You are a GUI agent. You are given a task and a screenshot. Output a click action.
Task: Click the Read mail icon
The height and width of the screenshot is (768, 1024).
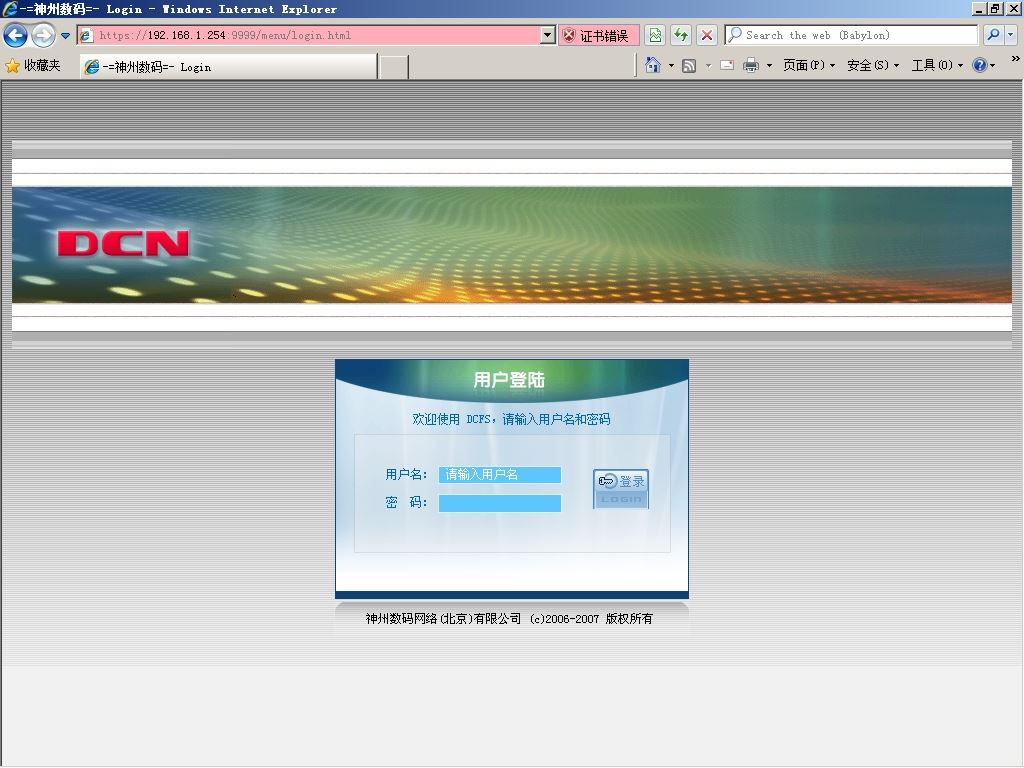pyautogui.click(x=727, y=65)
